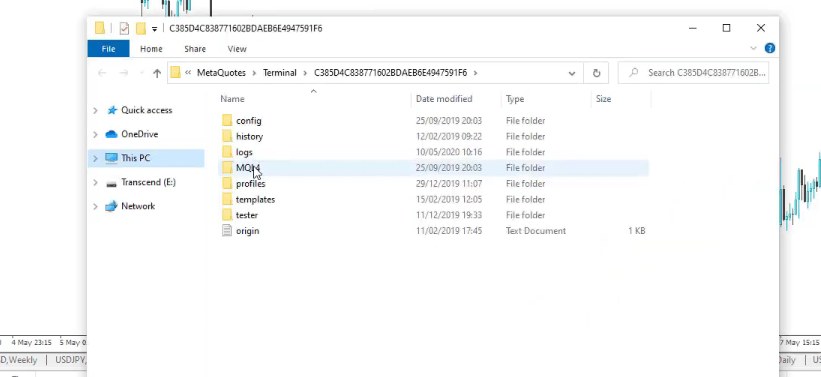
Task: Expand This PC tree node
Action: [95, 158]
